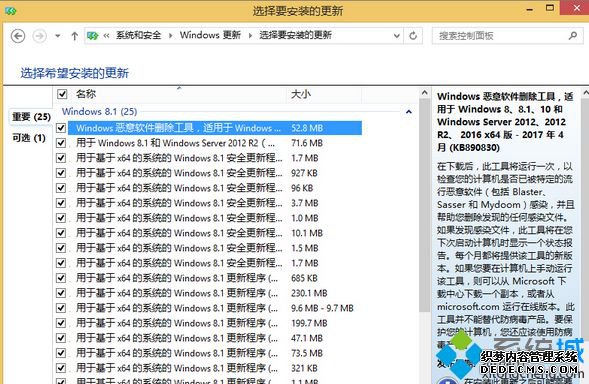Click the Windows 更新 breadcrumb link
The width and height of the screenshot is (589, 384).
210,35
